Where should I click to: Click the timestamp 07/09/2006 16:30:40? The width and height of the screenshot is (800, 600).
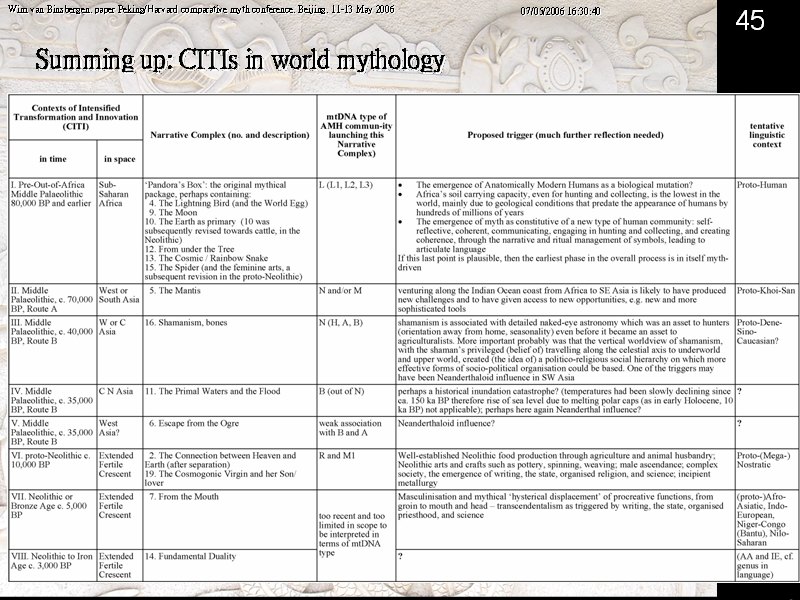[560, 11]
